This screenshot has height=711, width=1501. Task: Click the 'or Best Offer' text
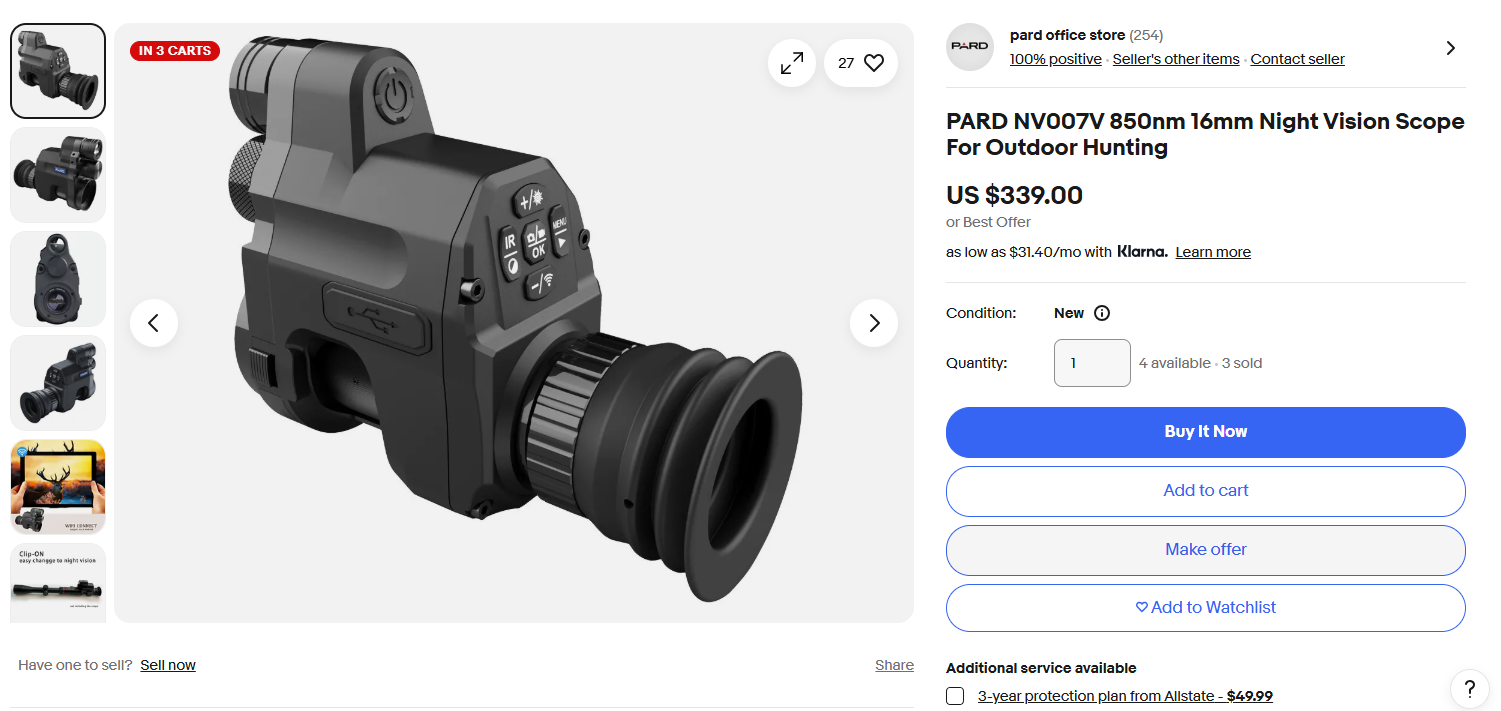(x=988, y=222)
